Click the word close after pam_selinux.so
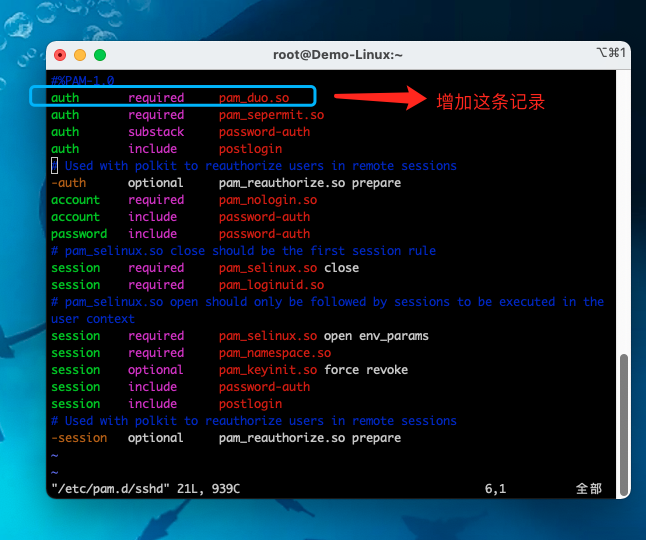The height and width of the screenshot is (540, 646). tap(341, 268)
